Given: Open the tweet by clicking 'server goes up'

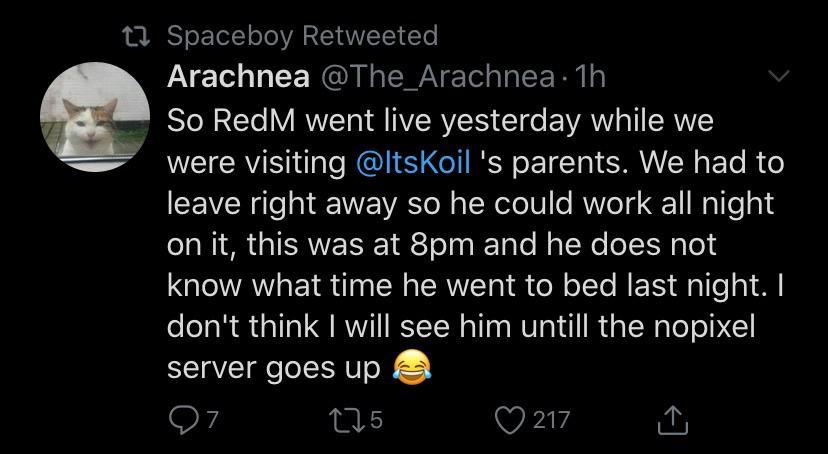Looking at the screenshot, I should 273,368.
